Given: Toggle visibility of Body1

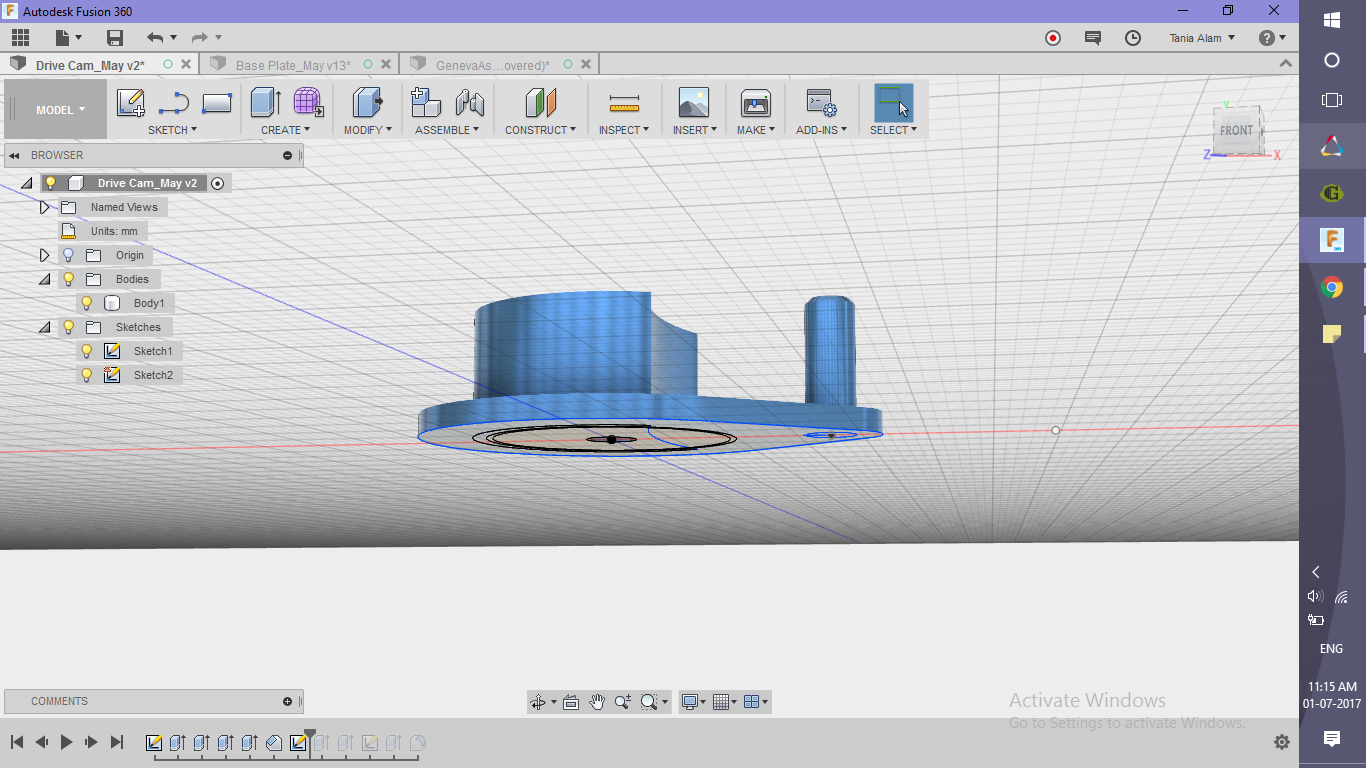Looking at the screenshot, I should tap(87, 303).
